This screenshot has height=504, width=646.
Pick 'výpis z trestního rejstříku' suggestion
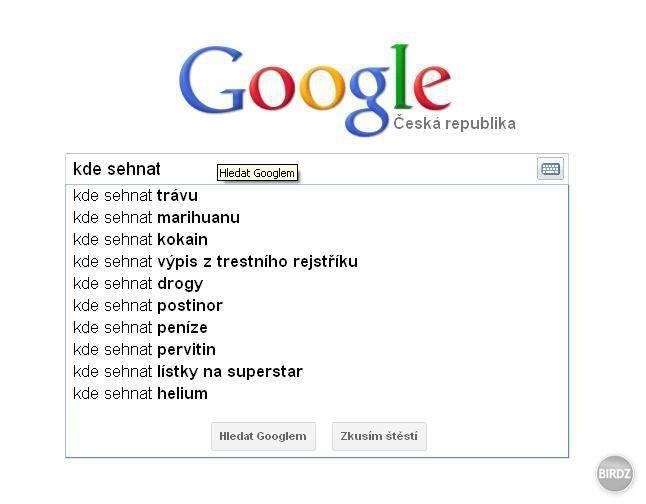(x=317, y=261)
